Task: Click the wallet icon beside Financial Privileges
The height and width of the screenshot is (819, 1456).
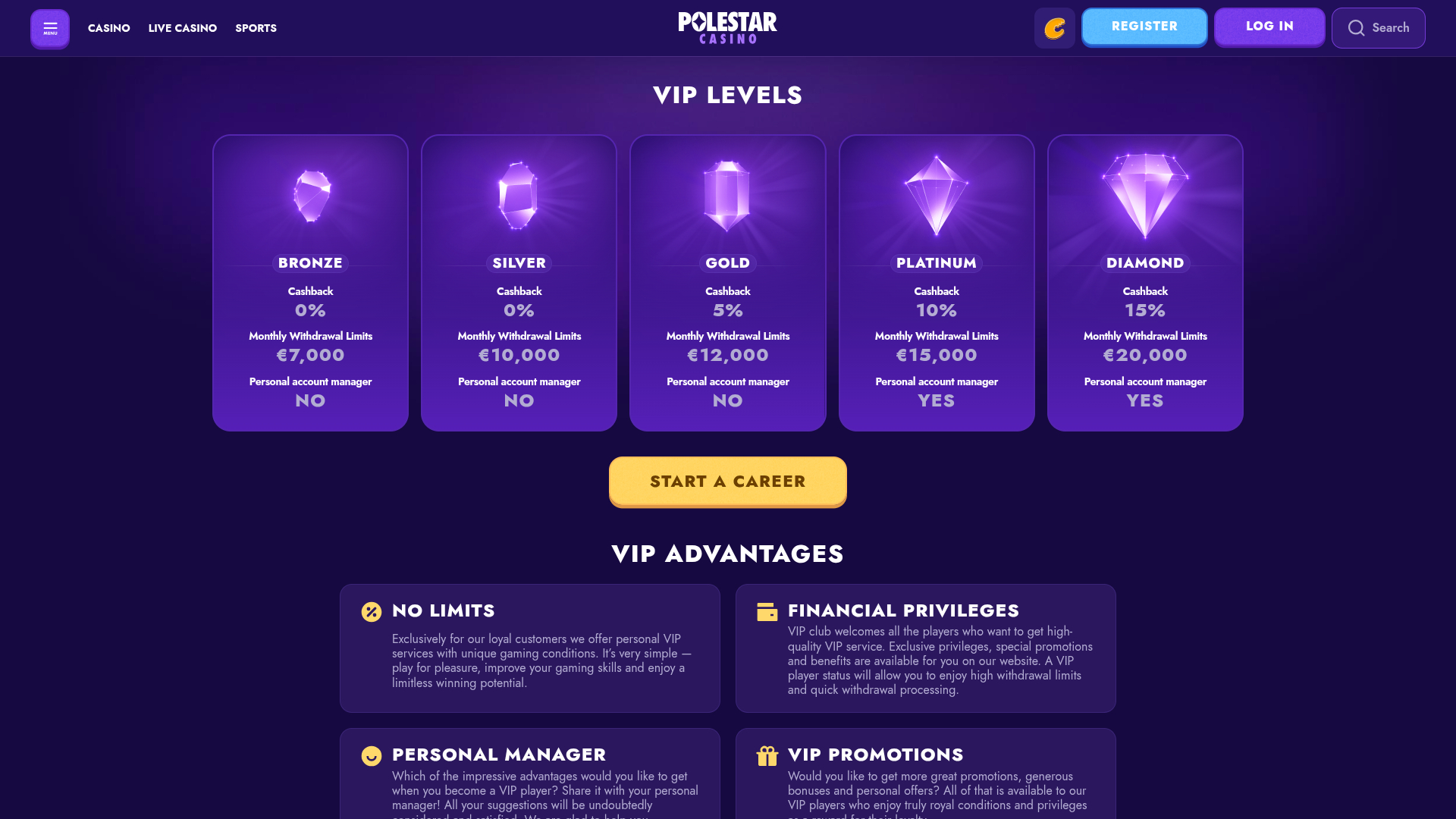Action: tap(767, 611)
